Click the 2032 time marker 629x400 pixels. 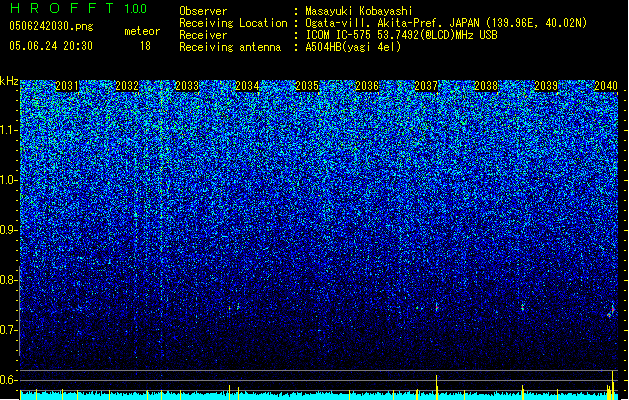pos(127,86)
